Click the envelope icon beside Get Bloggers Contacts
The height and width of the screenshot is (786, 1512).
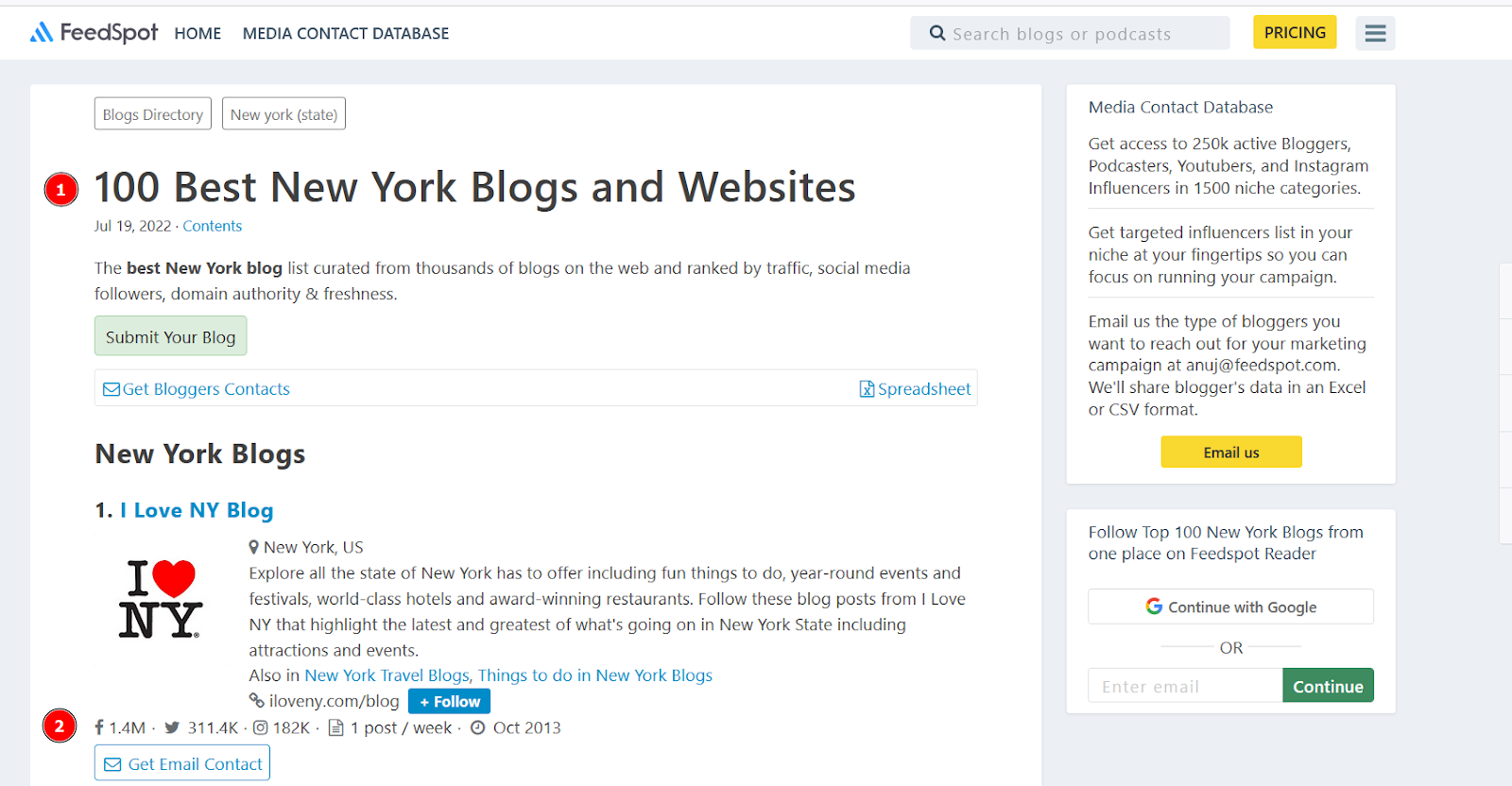pyautogui.click(x=112, y=389)
